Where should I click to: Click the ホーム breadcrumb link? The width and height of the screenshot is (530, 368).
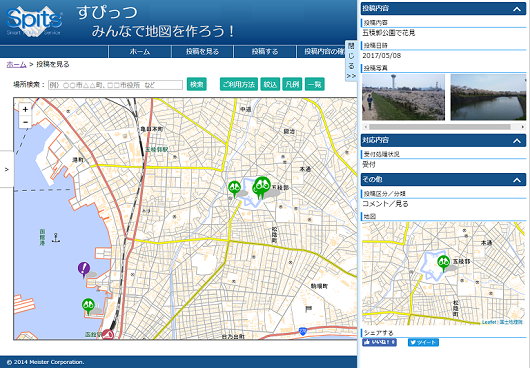[x=17, y=64]
